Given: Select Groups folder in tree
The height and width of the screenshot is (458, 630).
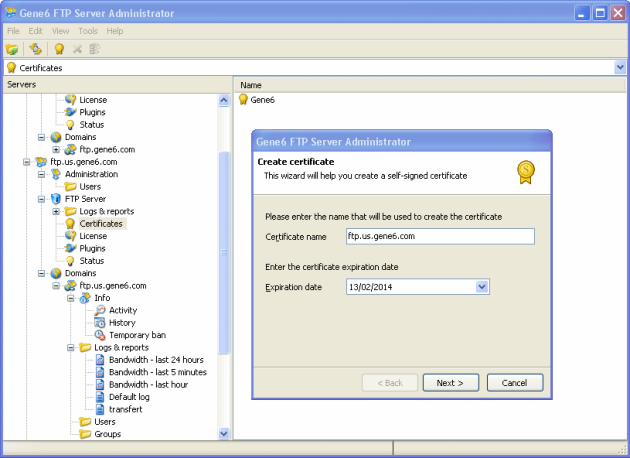Looking at the screenshot, I should pyautogui.click(x=107, y=434).
